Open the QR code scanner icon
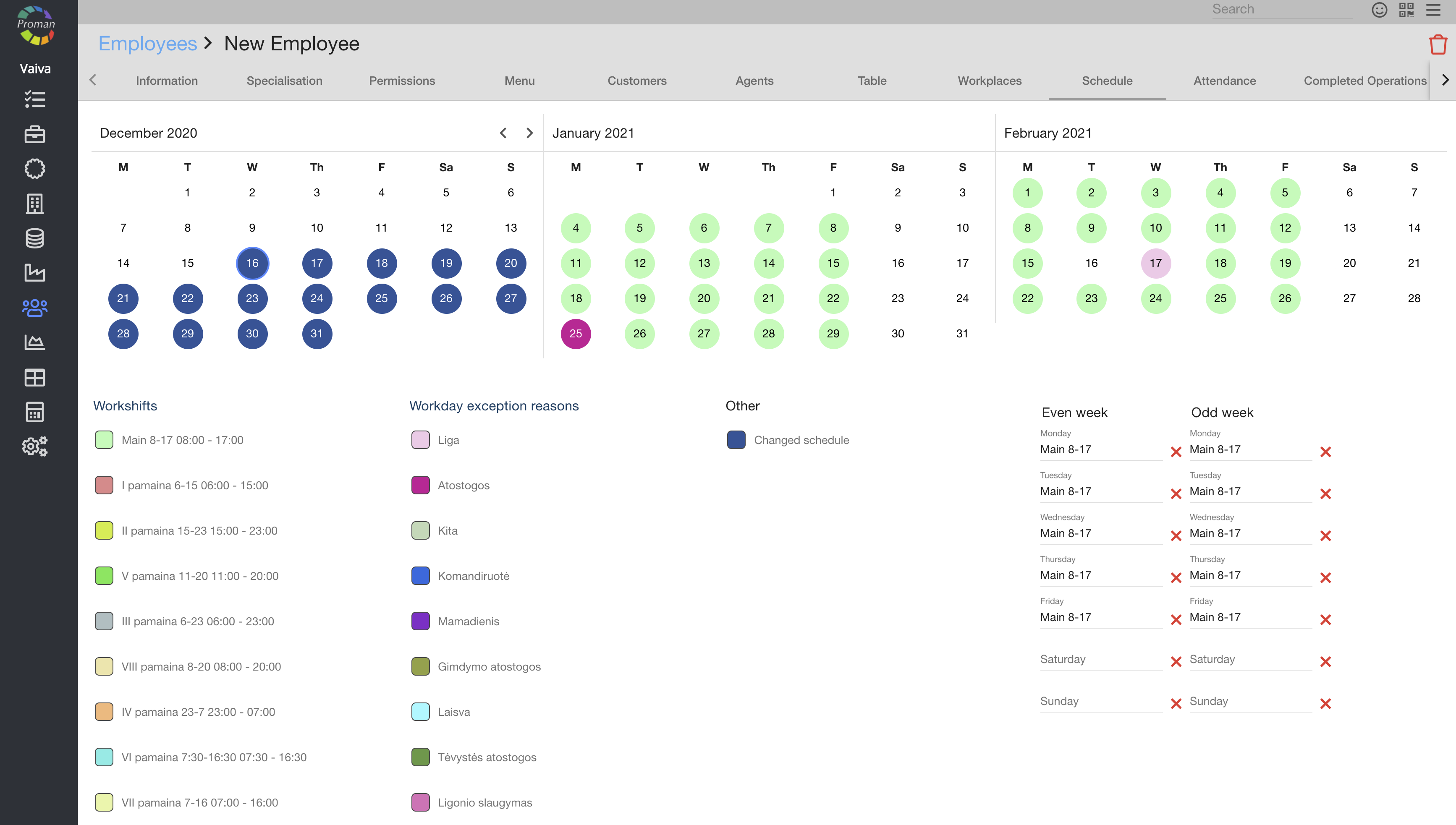This screenshot has width=1456, height=825. 1406,10
